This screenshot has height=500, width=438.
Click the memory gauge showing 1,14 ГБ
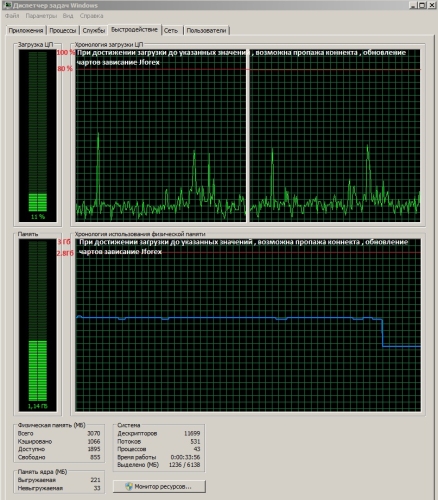38,325
